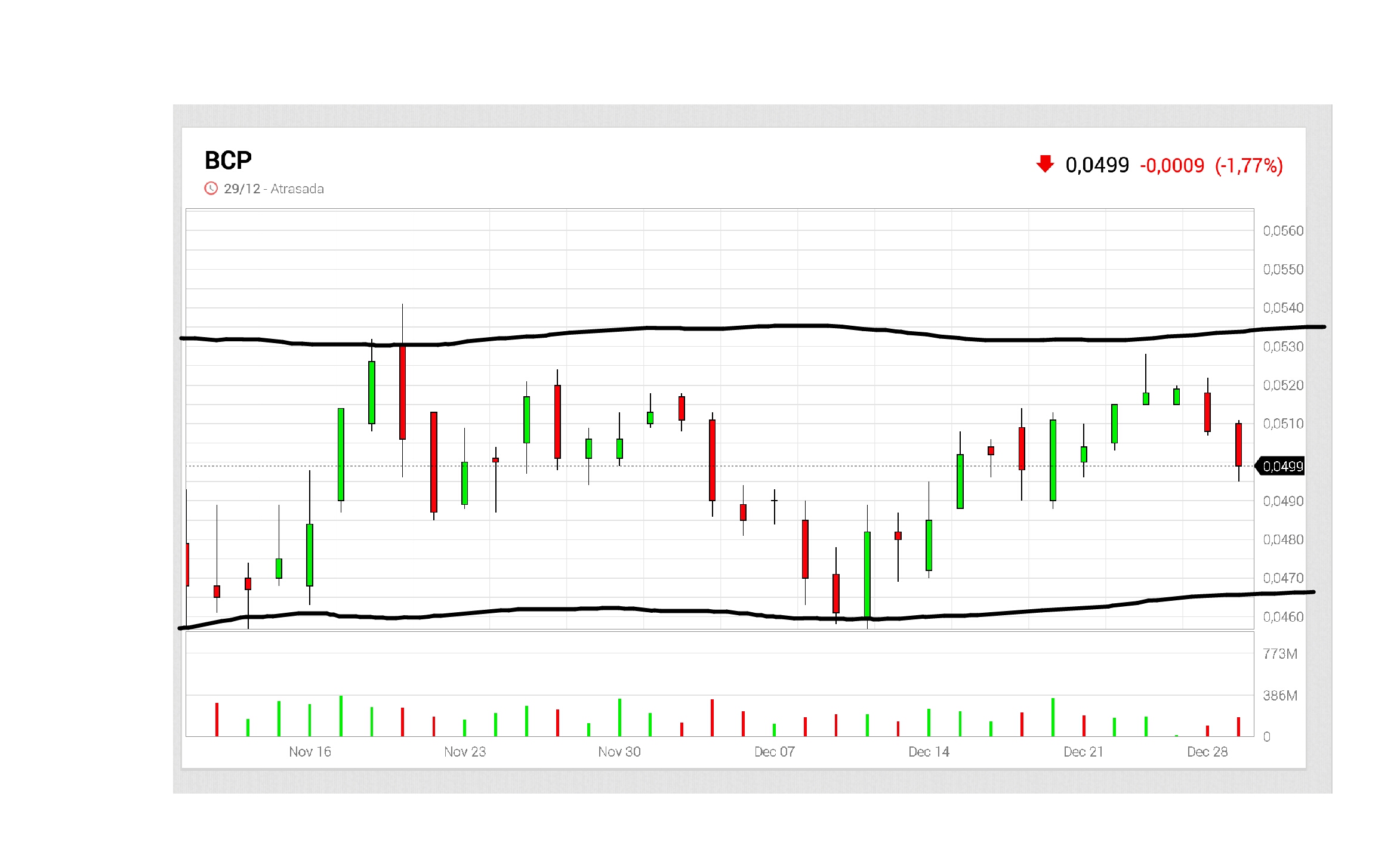Click the Nov 16 date label
1400x861 pixels.
click(x=310, y=752)
